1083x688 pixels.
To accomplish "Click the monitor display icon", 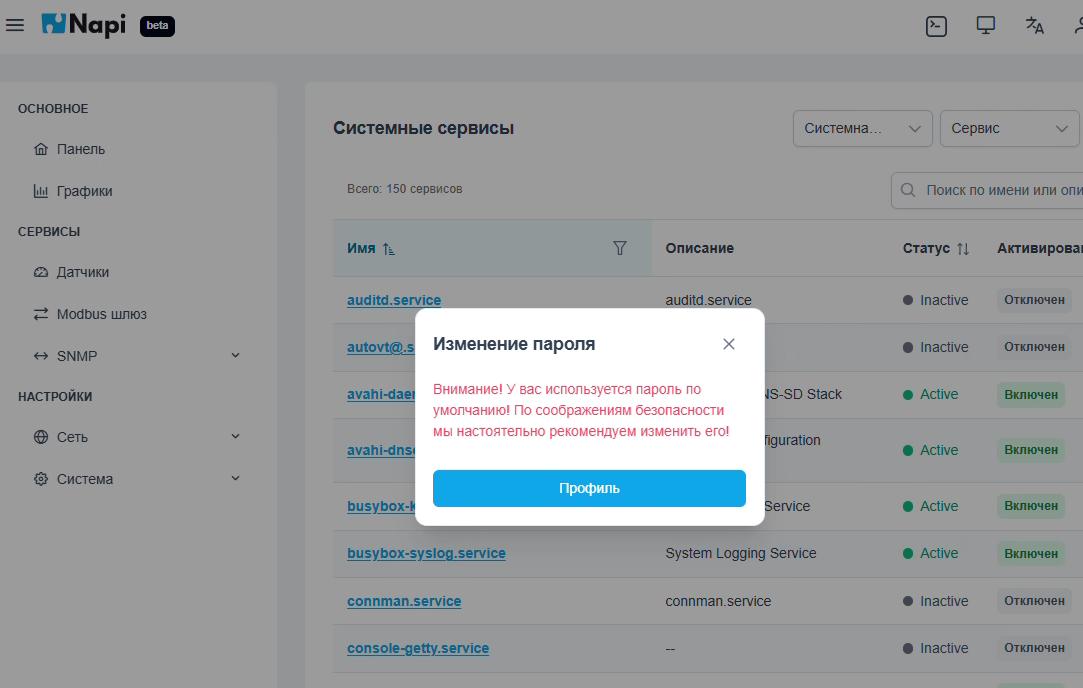I will click(x=985, y=26).
